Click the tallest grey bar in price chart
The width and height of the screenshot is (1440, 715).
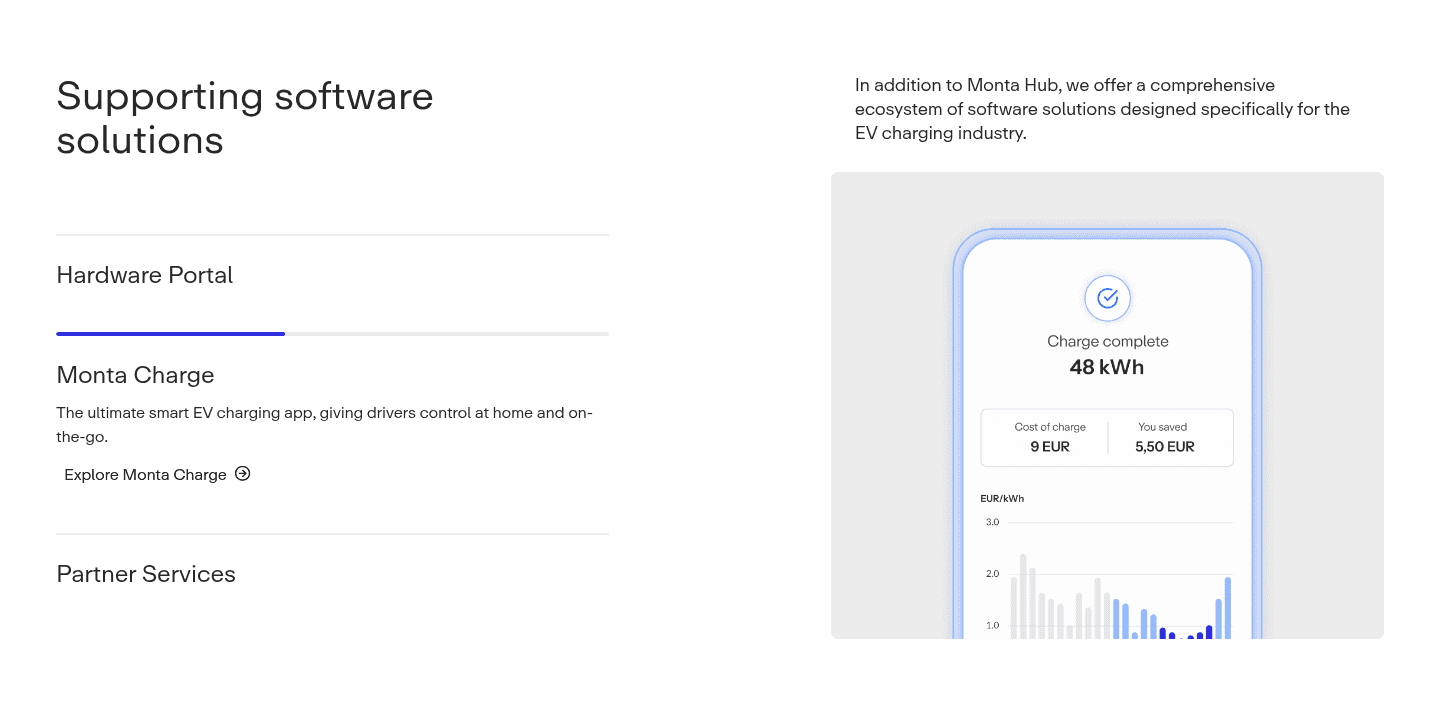pos(1023,596)
